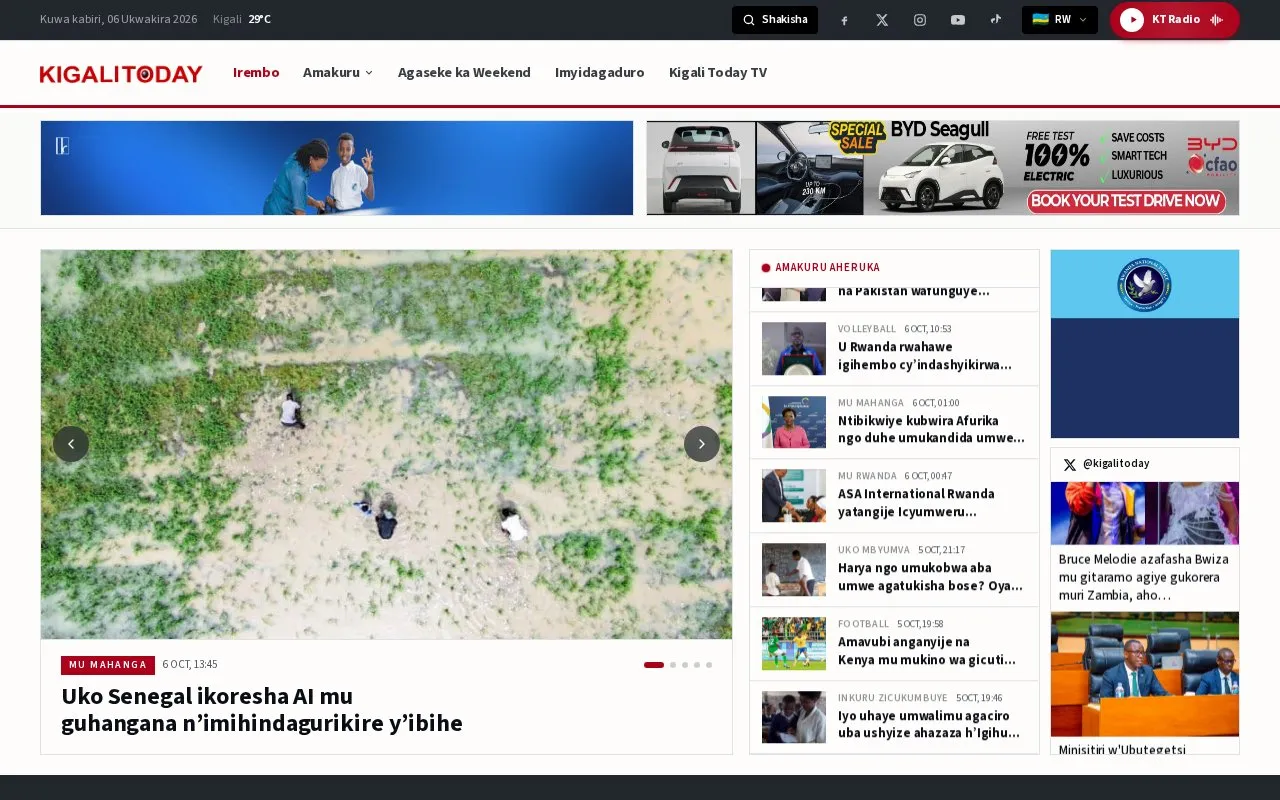Expand the Amakuru menu chevron
1280x800 pixels.
coord(369,73)
